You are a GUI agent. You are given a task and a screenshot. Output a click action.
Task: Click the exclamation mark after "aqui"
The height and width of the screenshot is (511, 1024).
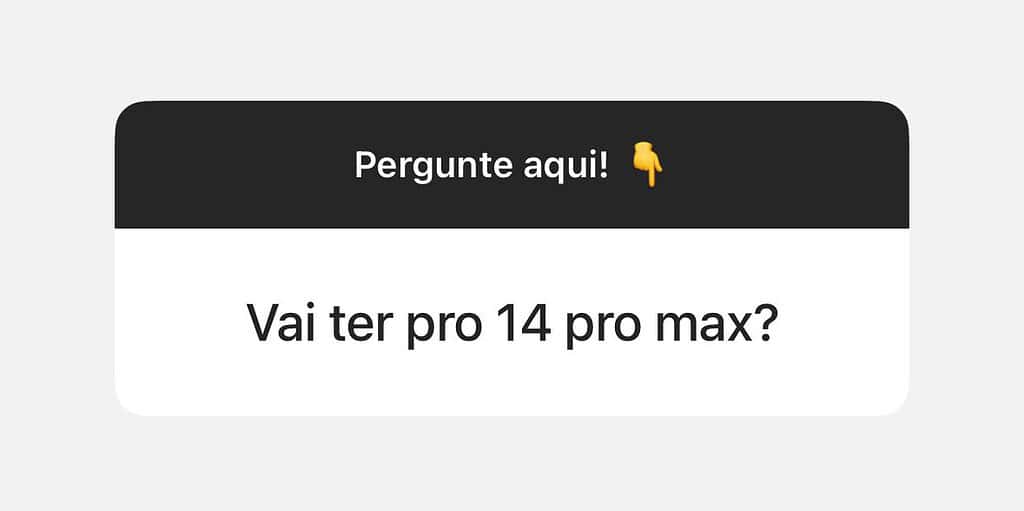604,166
